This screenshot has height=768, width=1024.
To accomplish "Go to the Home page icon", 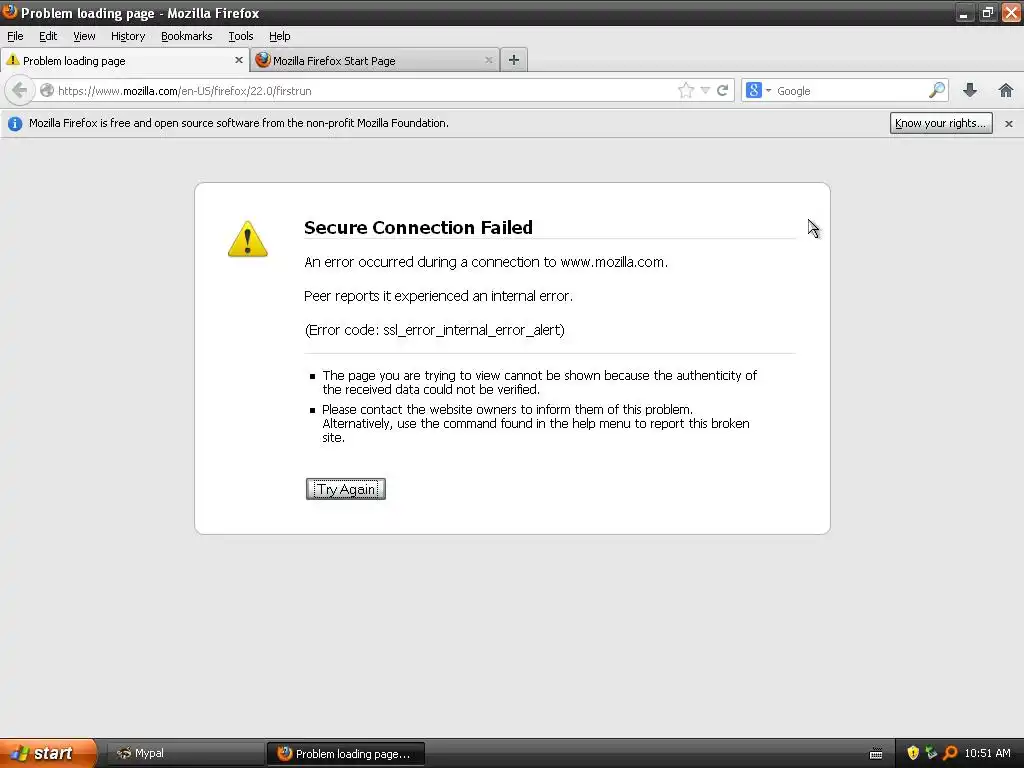I will pyautogui.click(x=1006, y=90).
